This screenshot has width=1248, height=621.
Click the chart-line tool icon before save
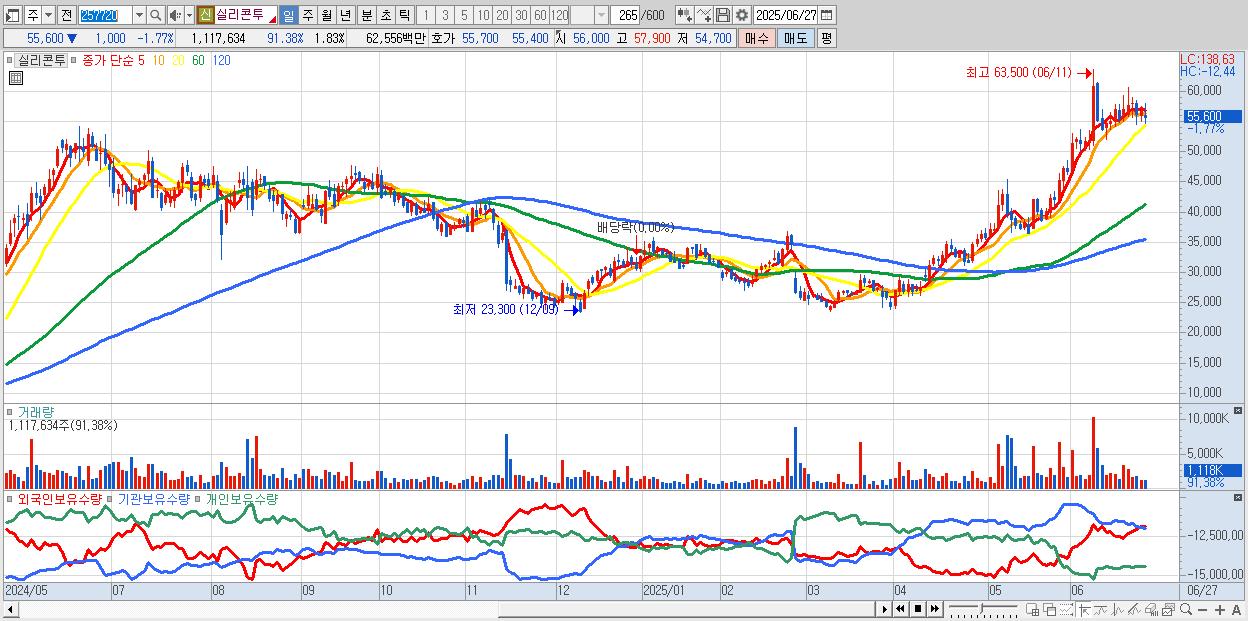[704, 15]
